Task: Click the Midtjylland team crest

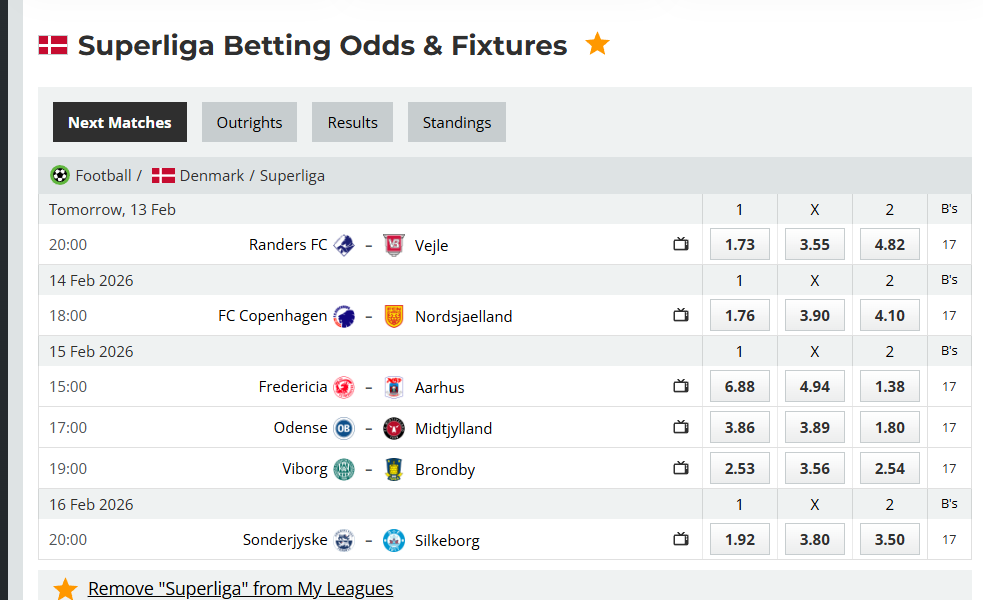Action: [394, 428]
